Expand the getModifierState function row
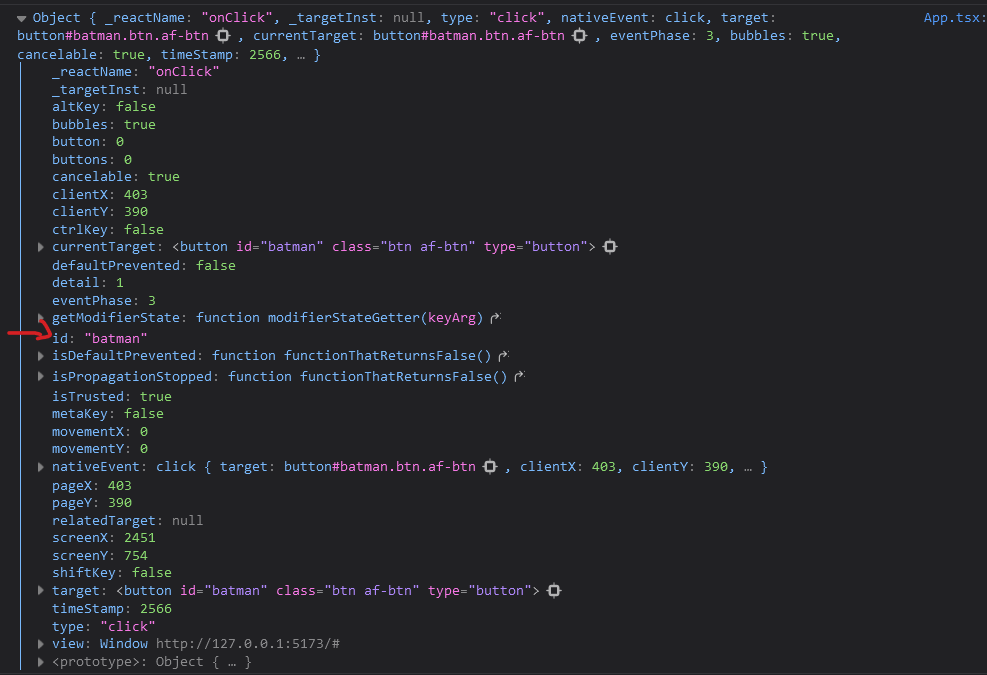987x675 pixels. click(x=41, y=317)
